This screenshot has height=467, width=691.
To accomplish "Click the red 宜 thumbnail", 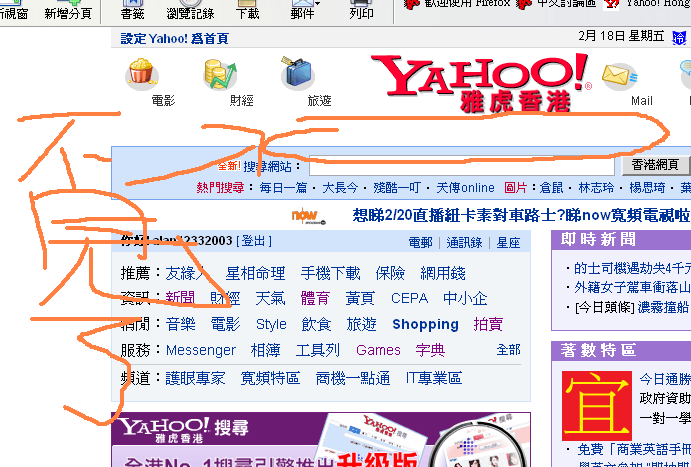I will 597,406.
